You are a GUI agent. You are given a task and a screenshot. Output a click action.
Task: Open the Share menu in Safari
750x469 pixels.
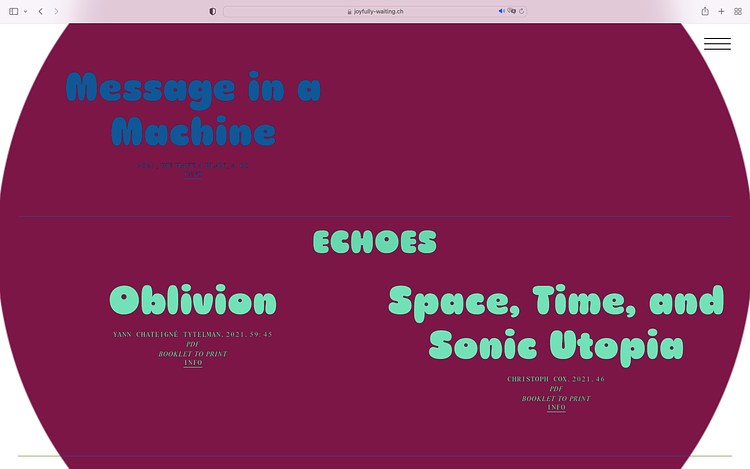tap(705, 11)
